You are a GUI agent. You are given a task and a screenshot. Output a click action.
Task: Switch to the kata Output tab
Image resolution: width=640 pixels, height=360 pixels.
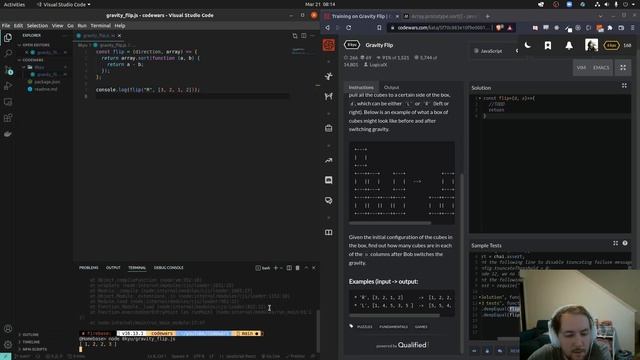[391, 87]
